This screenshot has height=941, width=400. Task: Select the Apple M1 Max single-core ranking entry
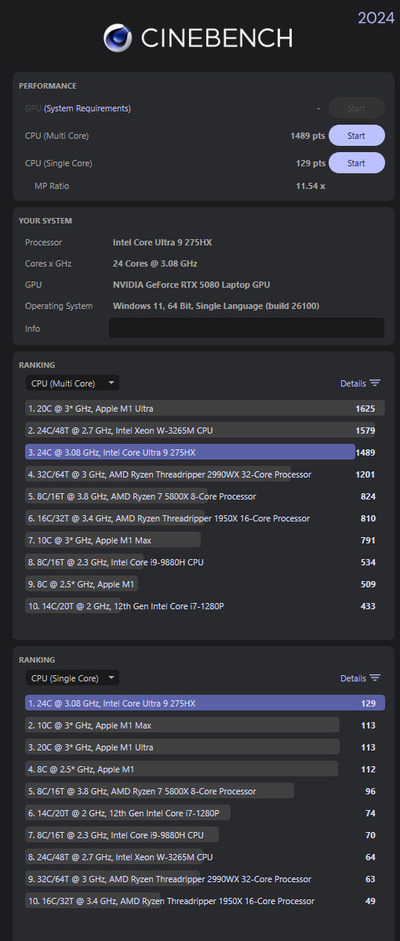(x=204, y=726)
